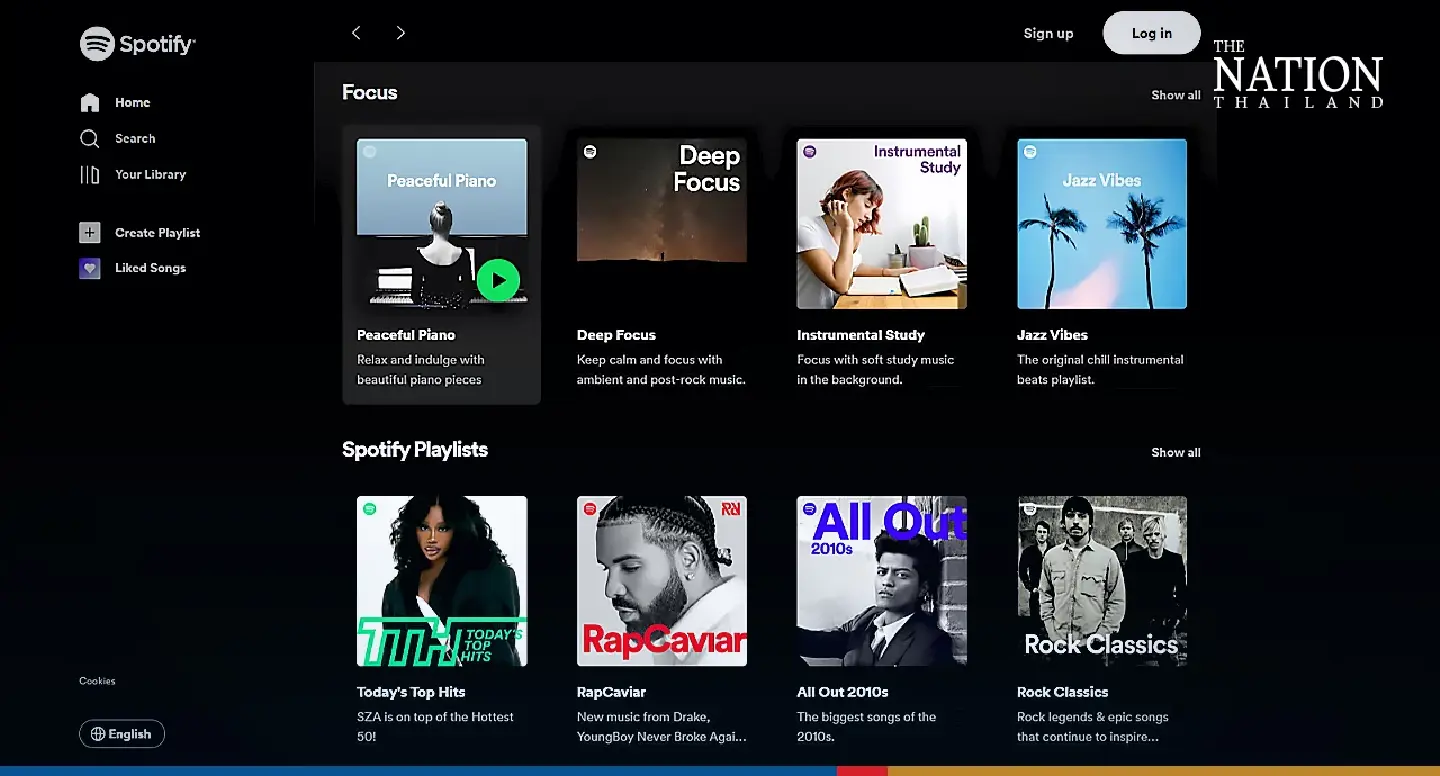Screen dimensions: 1440x776
Task: Show all Focus playlists
Action: [1176, 95]
